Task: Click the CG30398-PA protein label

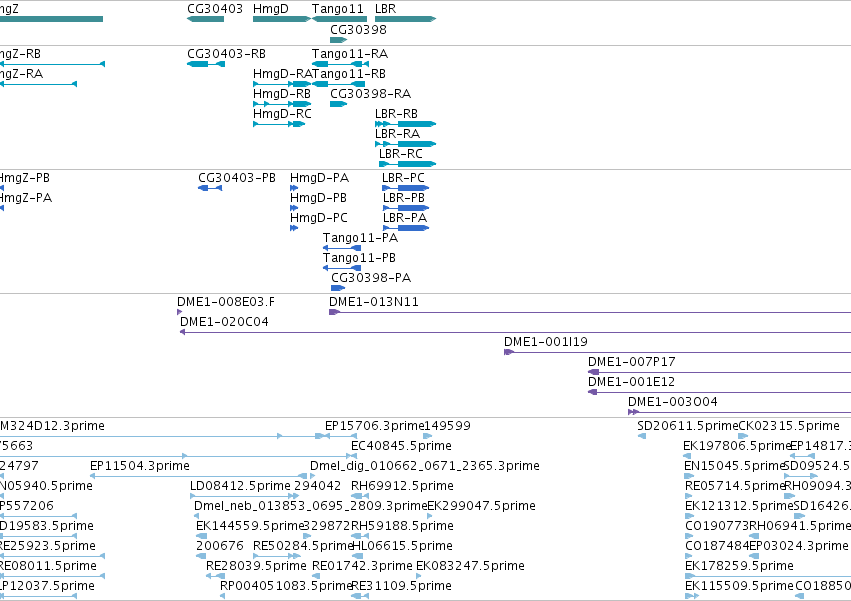Action: [x=371, y=278]
